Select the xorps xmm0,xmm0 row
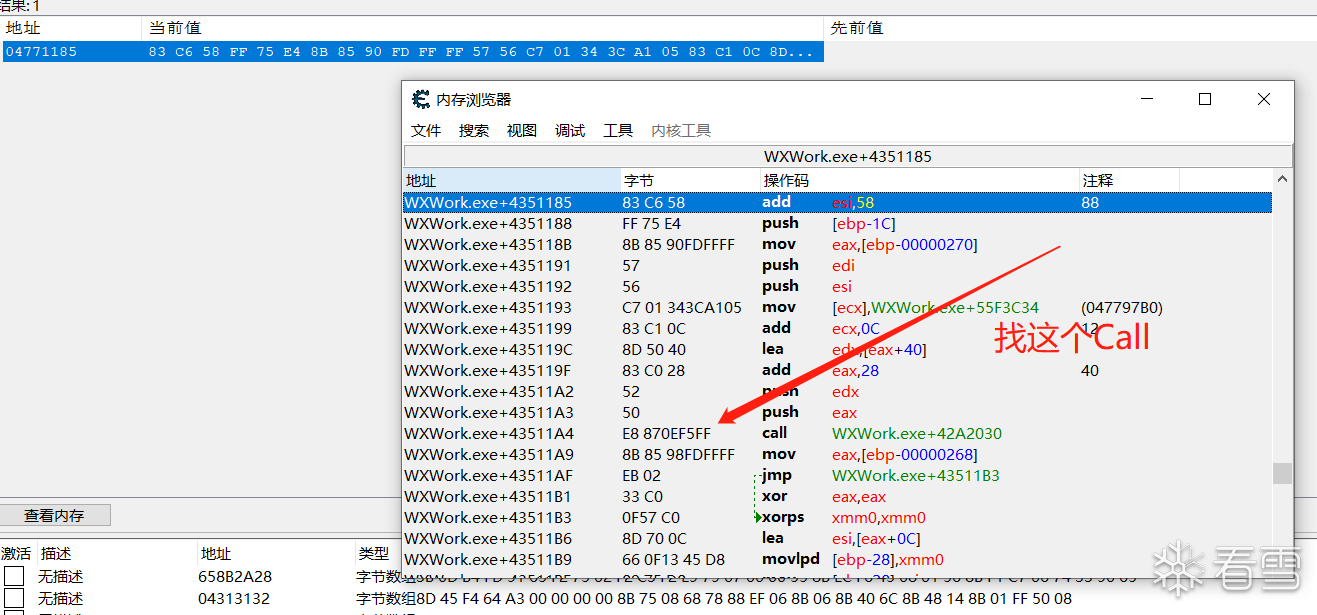 [x=837, y=517]
